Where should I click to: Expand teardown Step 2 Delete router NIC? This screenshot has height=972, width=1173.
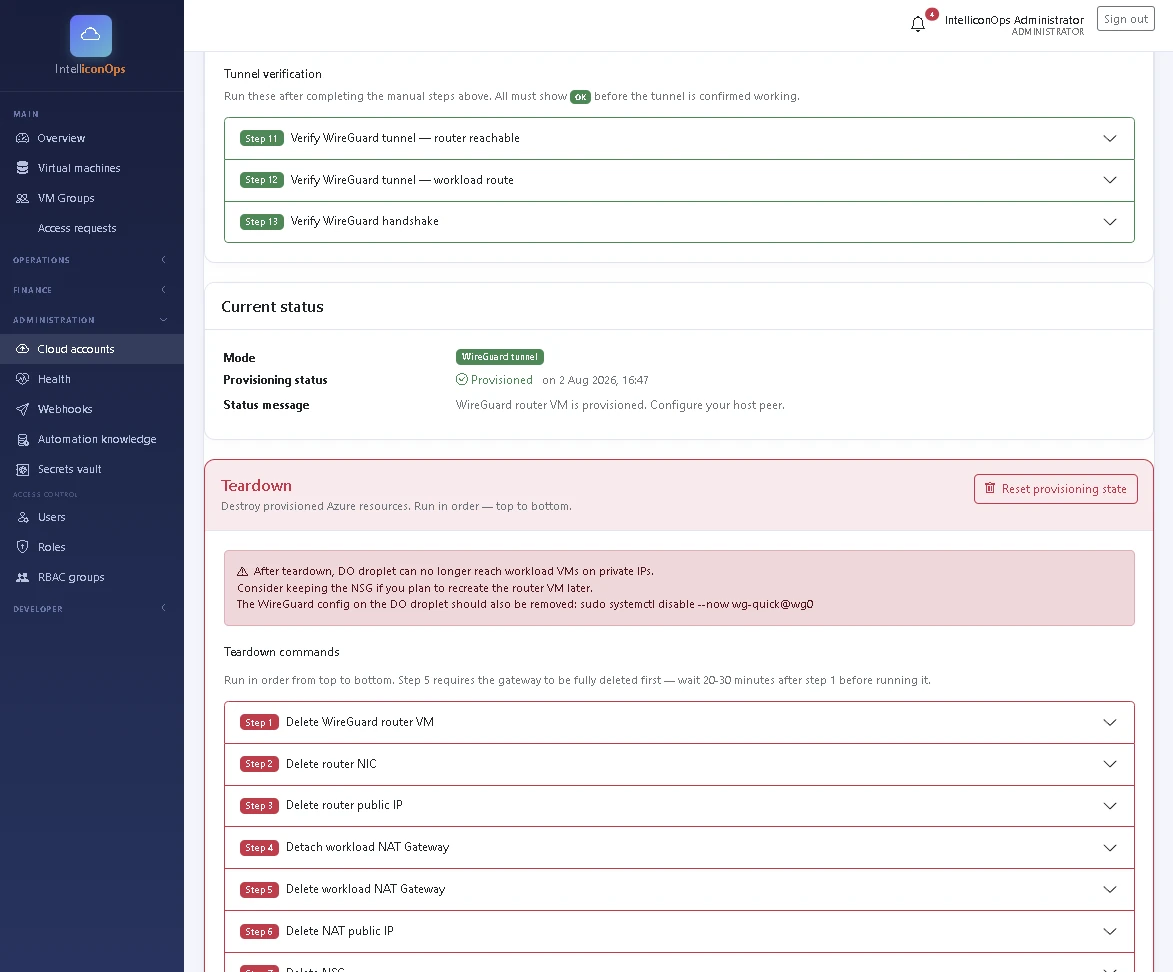[679, 764]
